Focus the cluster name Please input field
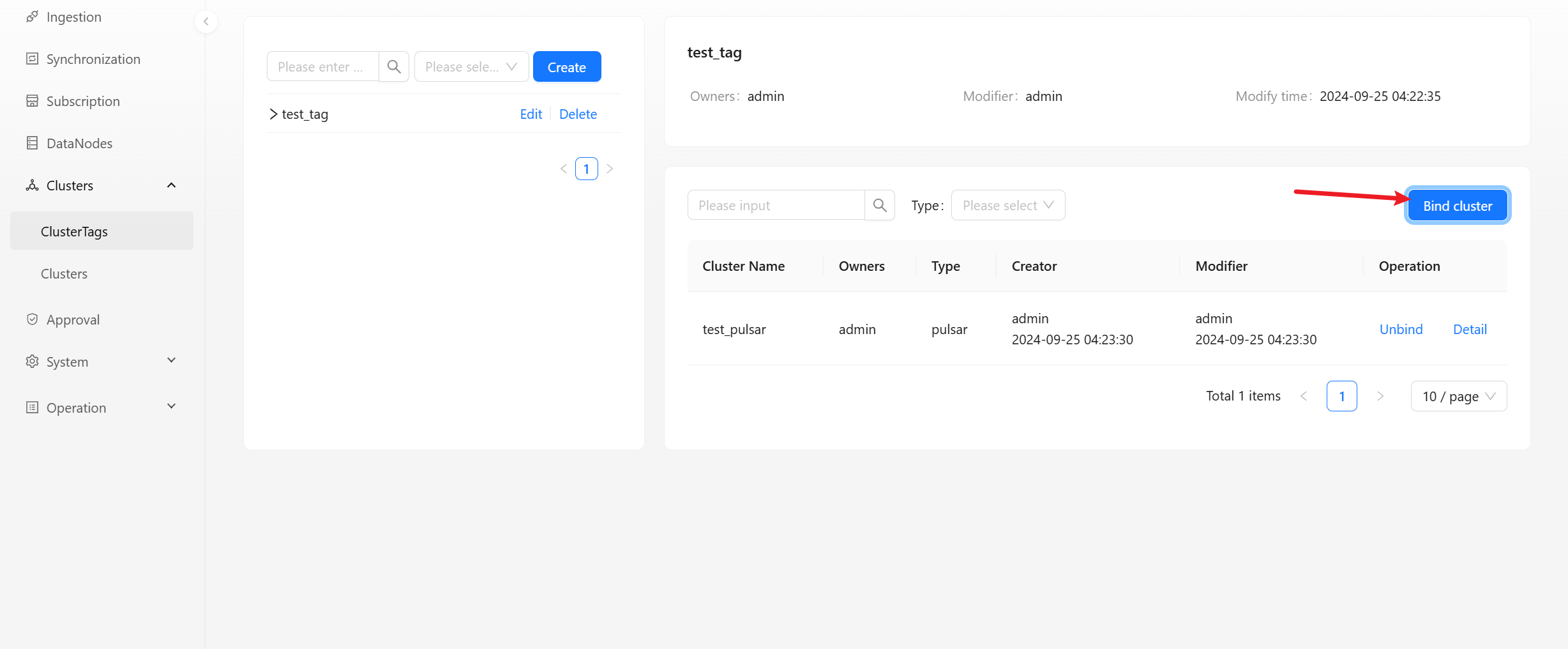This screenshot has width=1568, height=649. point(776,205)
